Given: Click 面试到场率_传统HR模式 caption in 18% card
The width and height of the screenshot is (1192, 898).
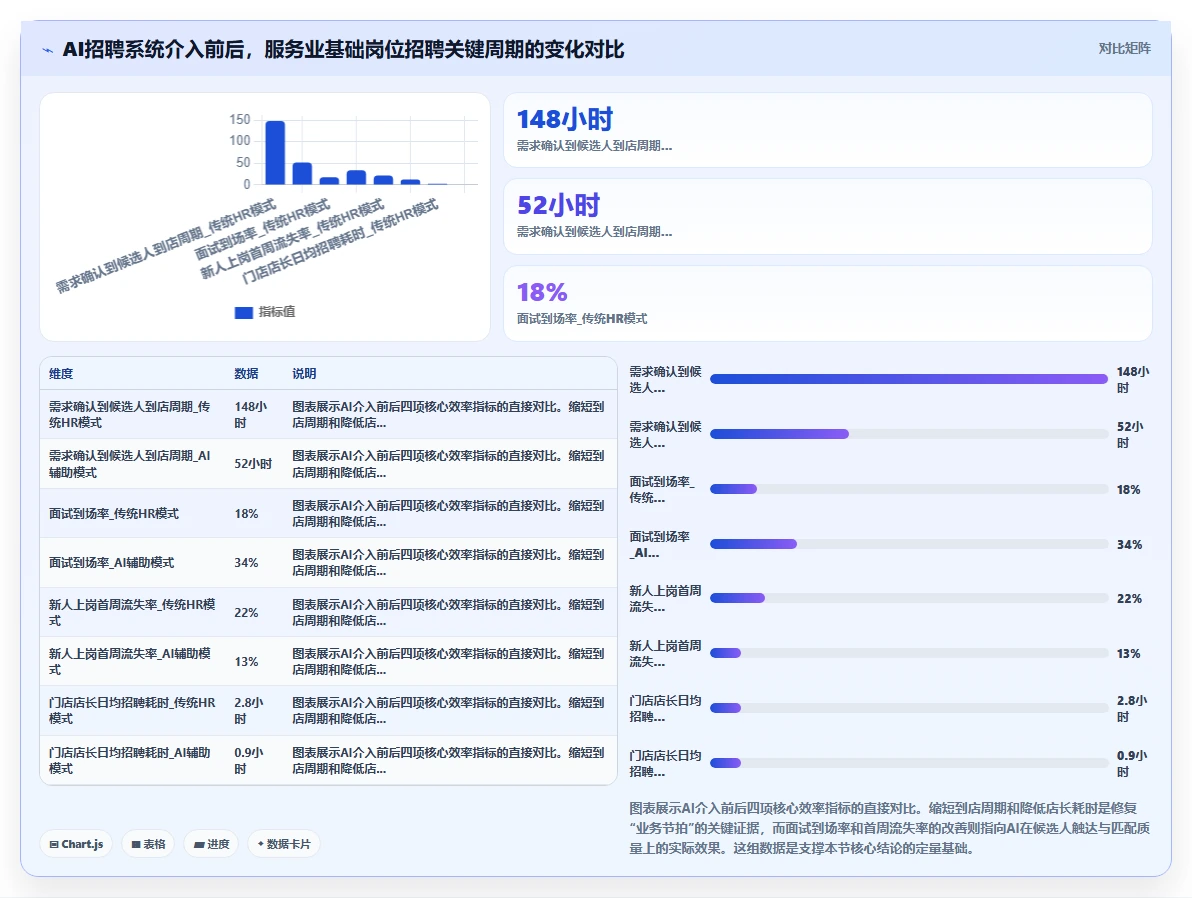Looking at the screenshot, I should (x=582, y=319).
